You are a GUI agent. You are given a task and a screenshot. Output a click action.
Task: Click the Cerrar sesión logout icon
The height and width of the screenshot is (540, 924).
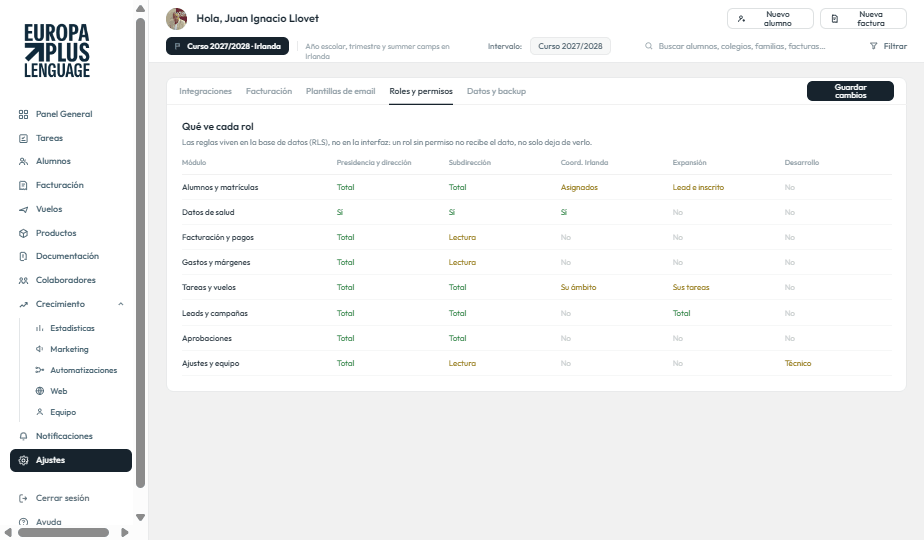[x=24, y=498]
